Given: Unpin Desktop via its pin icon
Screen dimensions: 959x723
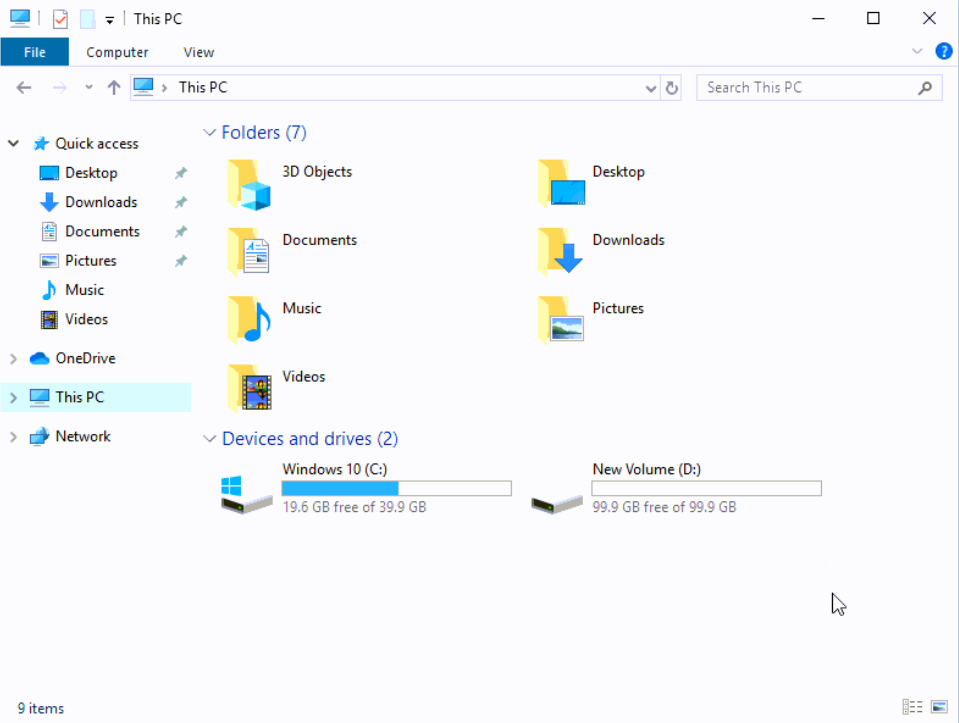Looking at the screenshot, I should [x=180, y=173].
